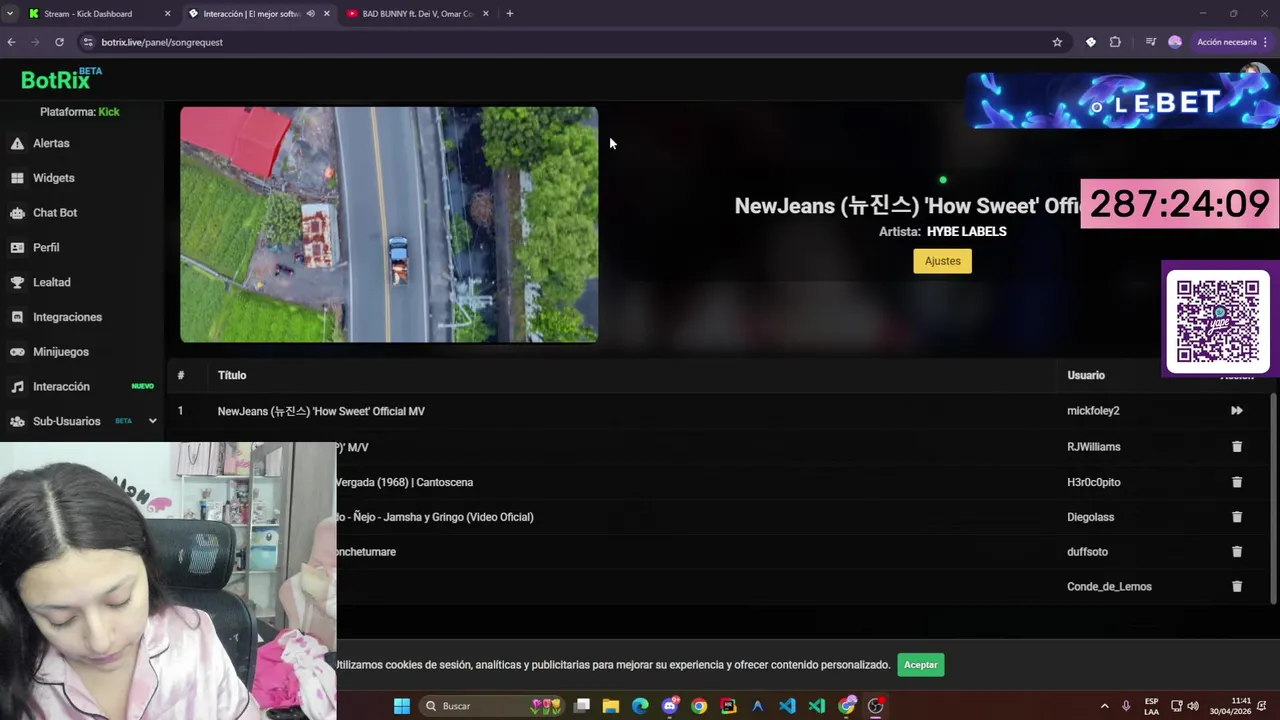Viewport: 1280px width, 720px height.
Task: Remove duffsoto's song request
Action: pos(1237,552)
